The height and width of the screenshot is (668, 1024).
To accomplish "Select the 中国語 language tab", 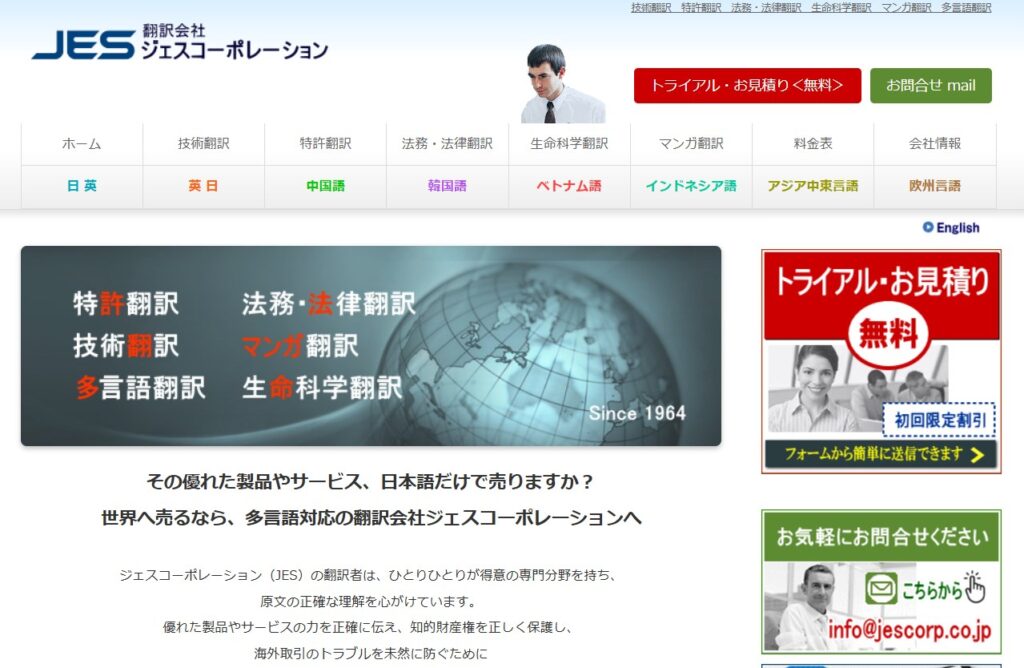I will pos(325,186).
